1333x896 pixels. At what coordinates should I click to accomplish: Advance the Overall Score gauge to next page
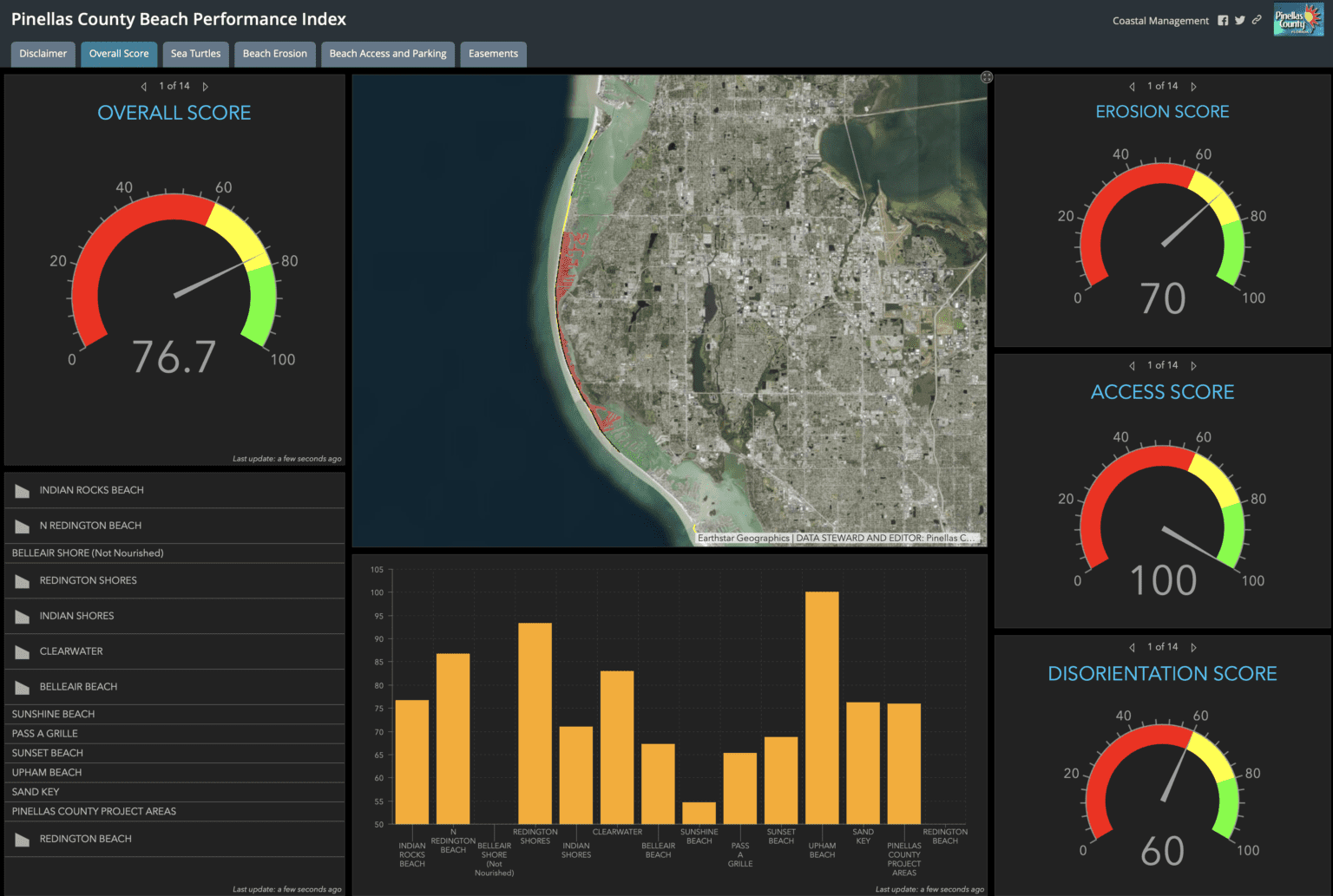(207, 86)
